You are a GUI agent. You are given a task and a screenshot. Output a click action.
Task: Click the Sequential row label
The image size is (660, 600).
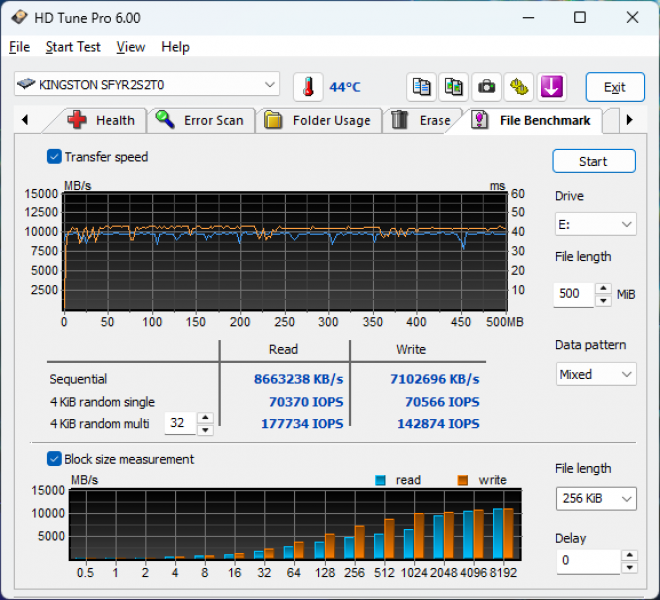[x=78, y=379]
